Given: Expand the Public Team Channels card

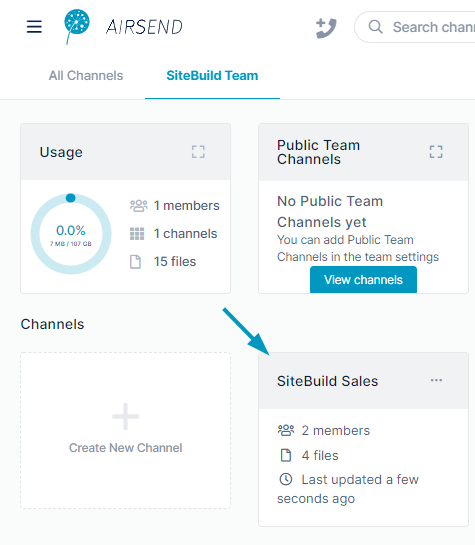Looking at the screenshot, I should 436,152.
